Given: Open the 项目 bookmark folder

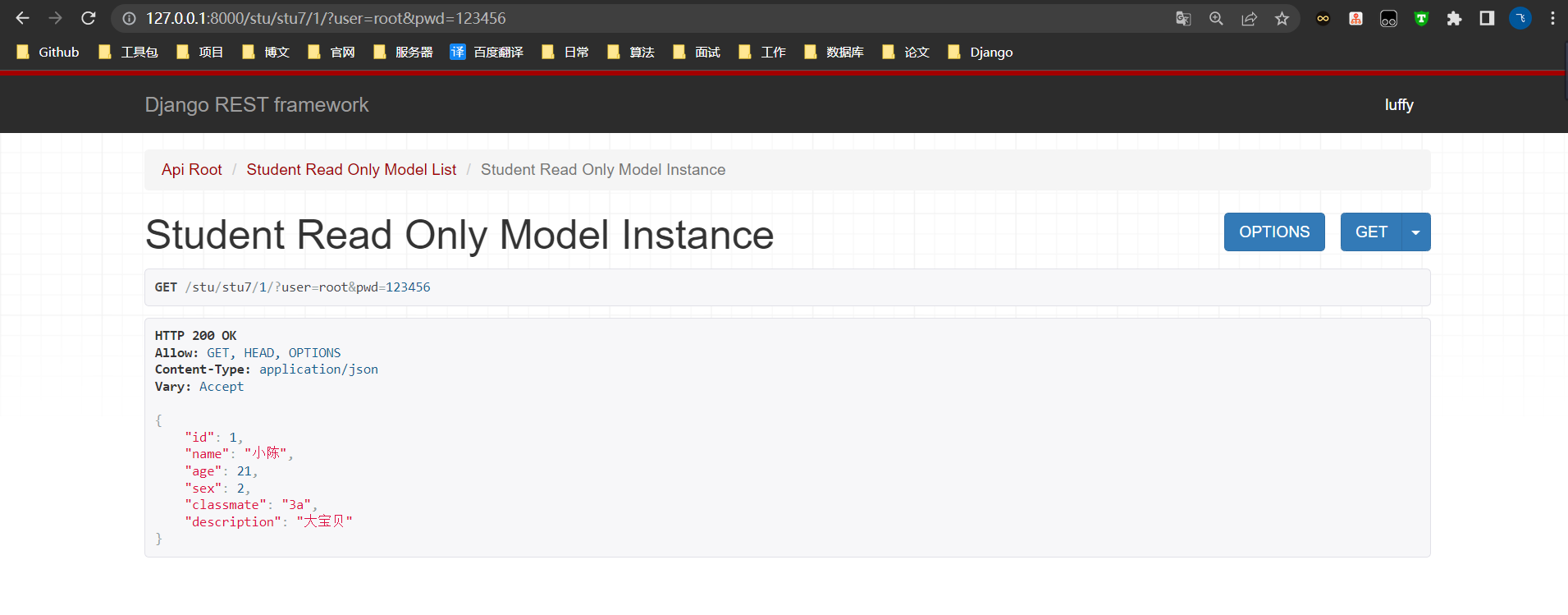Looking at the screenshot, I should pyautogui.click(x=200, y=52).
